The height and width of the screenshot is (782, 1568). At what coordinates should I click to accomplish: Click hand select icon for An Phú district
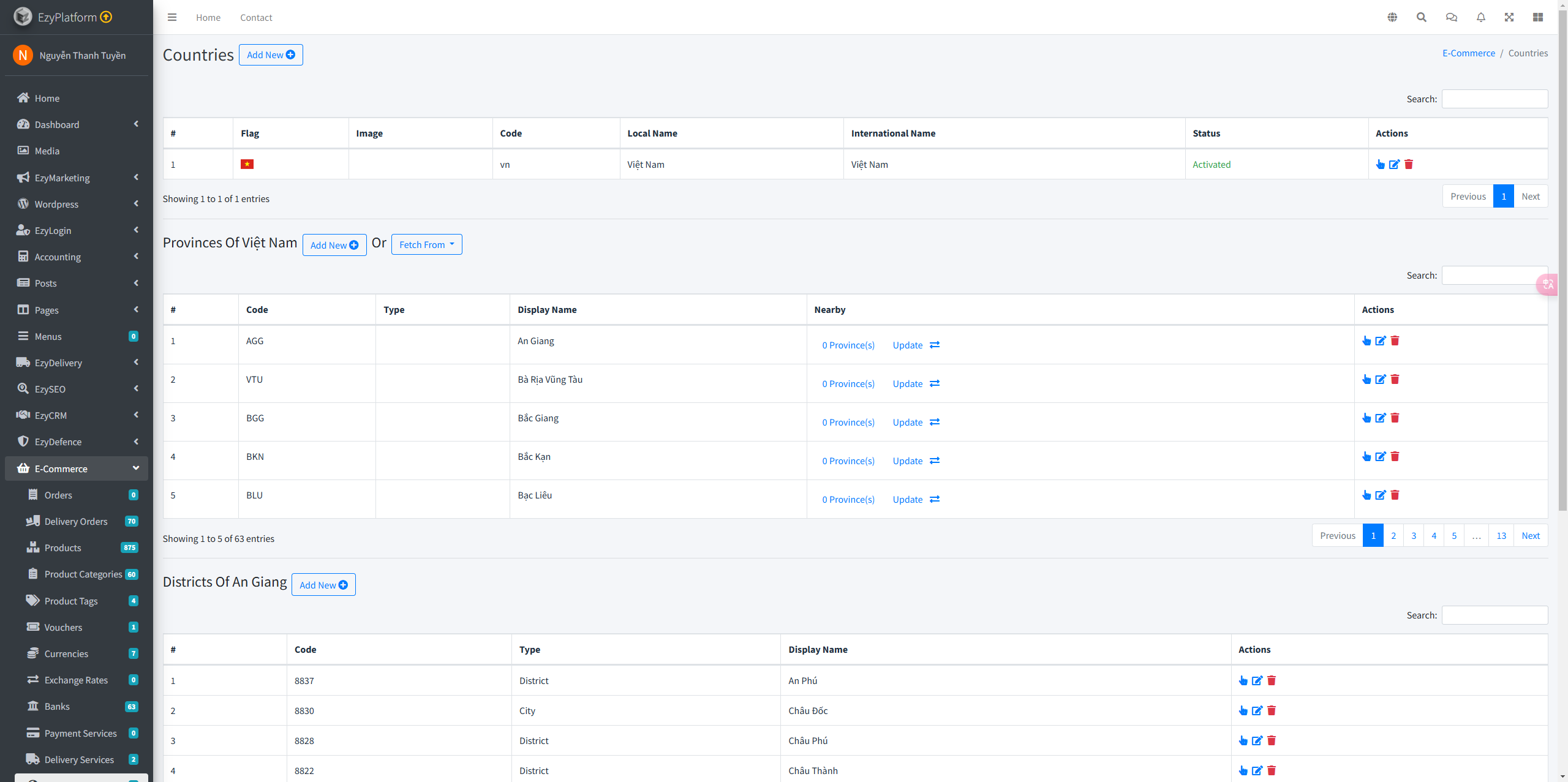point(1243,680)
